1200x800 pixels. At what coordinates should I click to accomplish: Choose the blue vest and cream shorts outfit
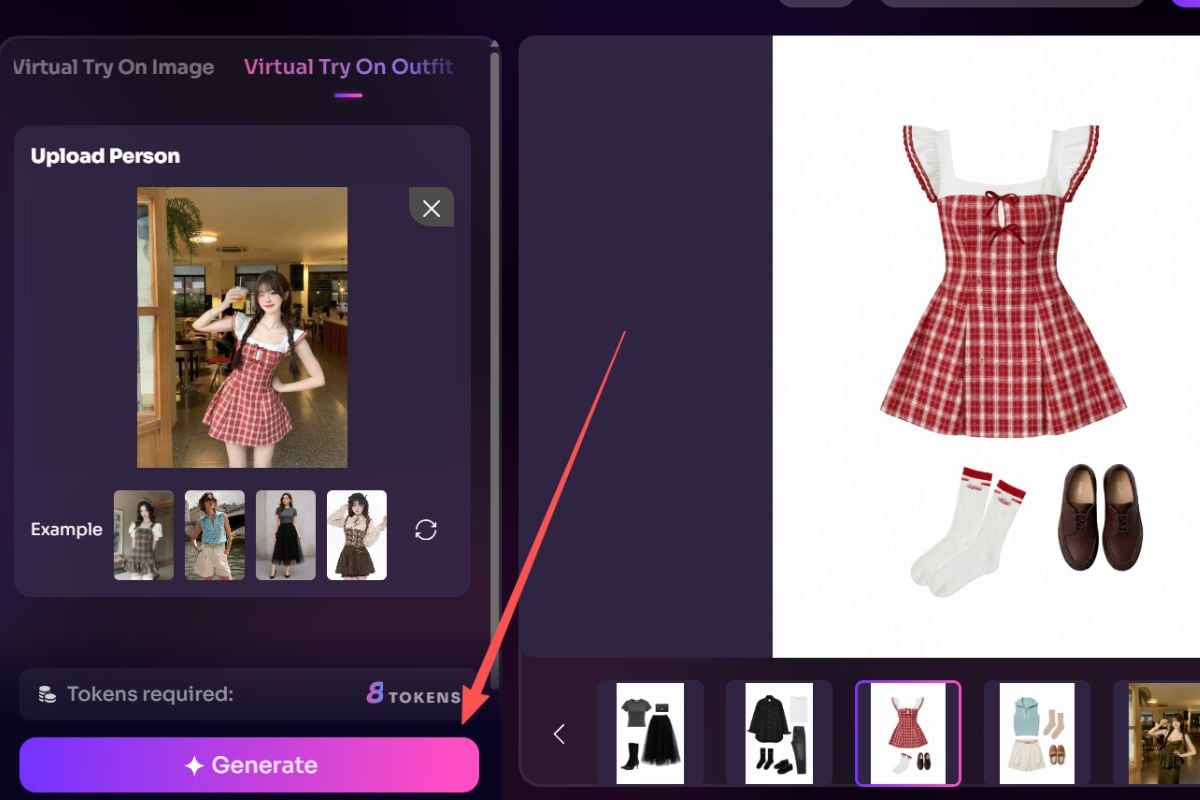(1037, 733)
